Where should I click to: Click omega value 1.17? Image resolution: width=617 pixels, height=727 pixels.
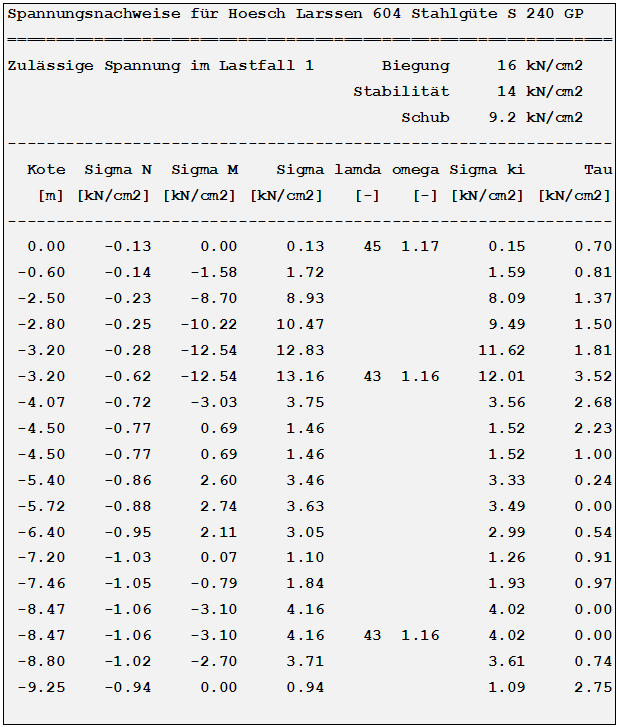[420, 246]
